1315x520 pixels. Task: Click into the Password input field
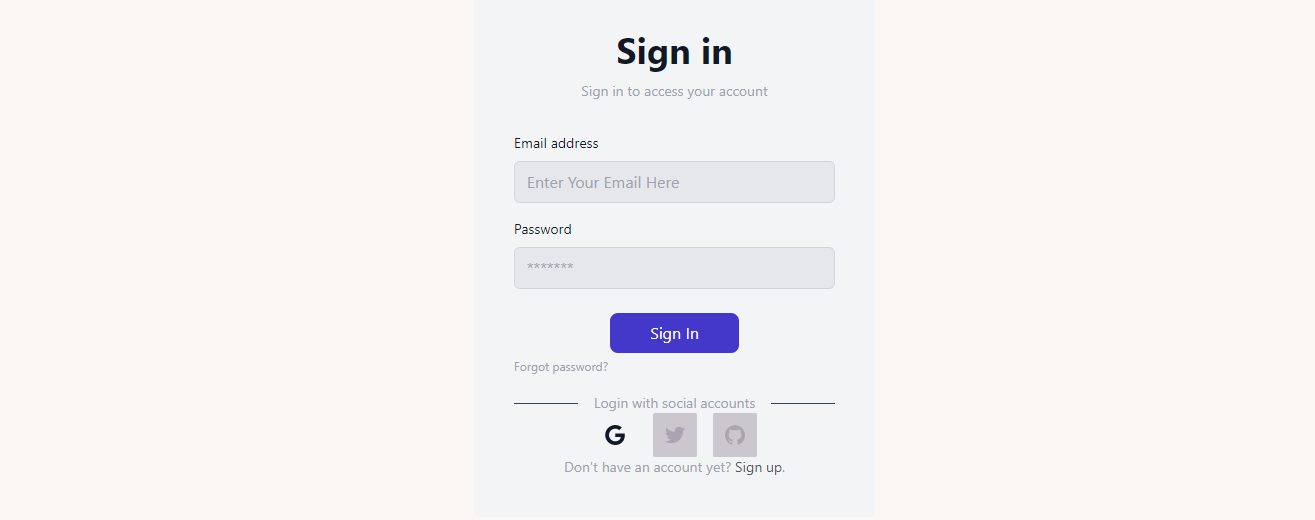point(674,268)
